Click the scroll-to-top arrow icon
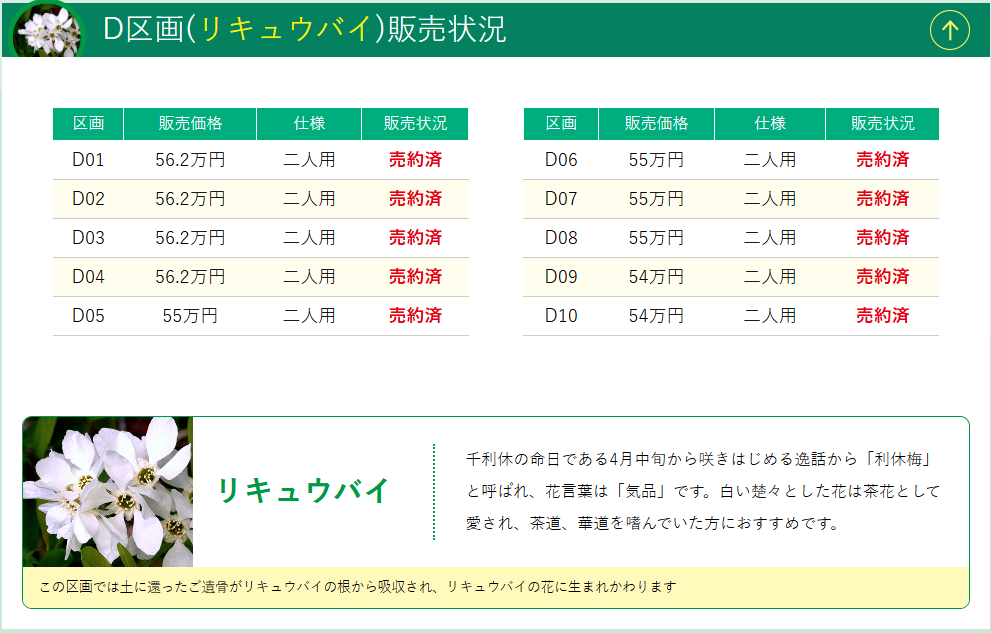 (950, 30)
